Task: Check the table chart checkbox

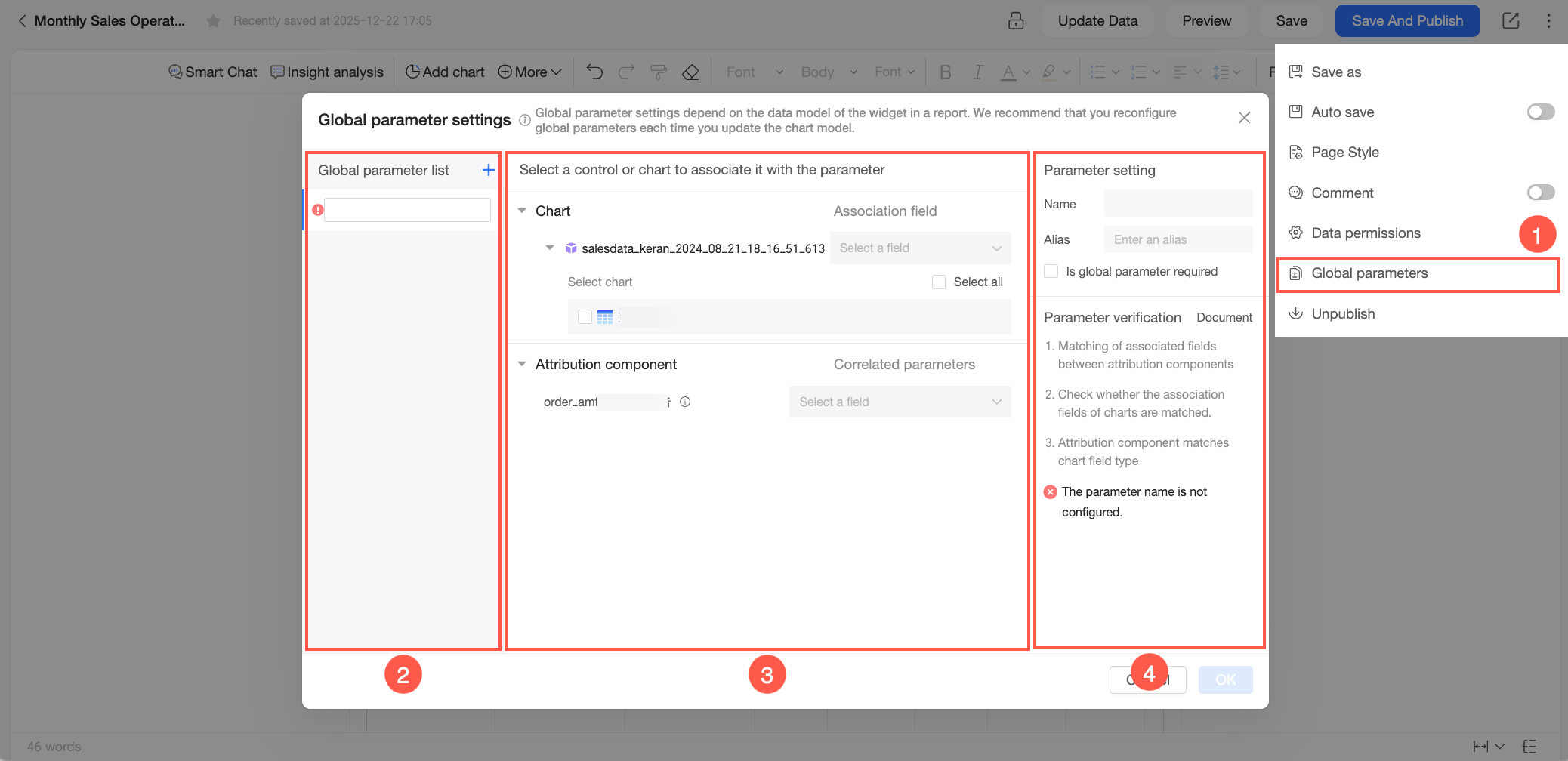Action: [585, 316]
